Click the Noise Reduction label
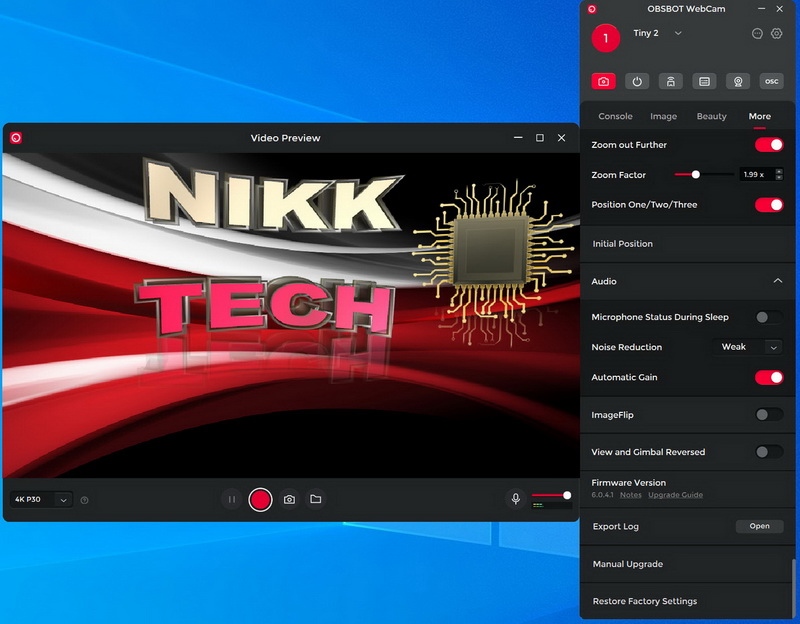This screenshot has width=800, height=624. tap(627, 347)
